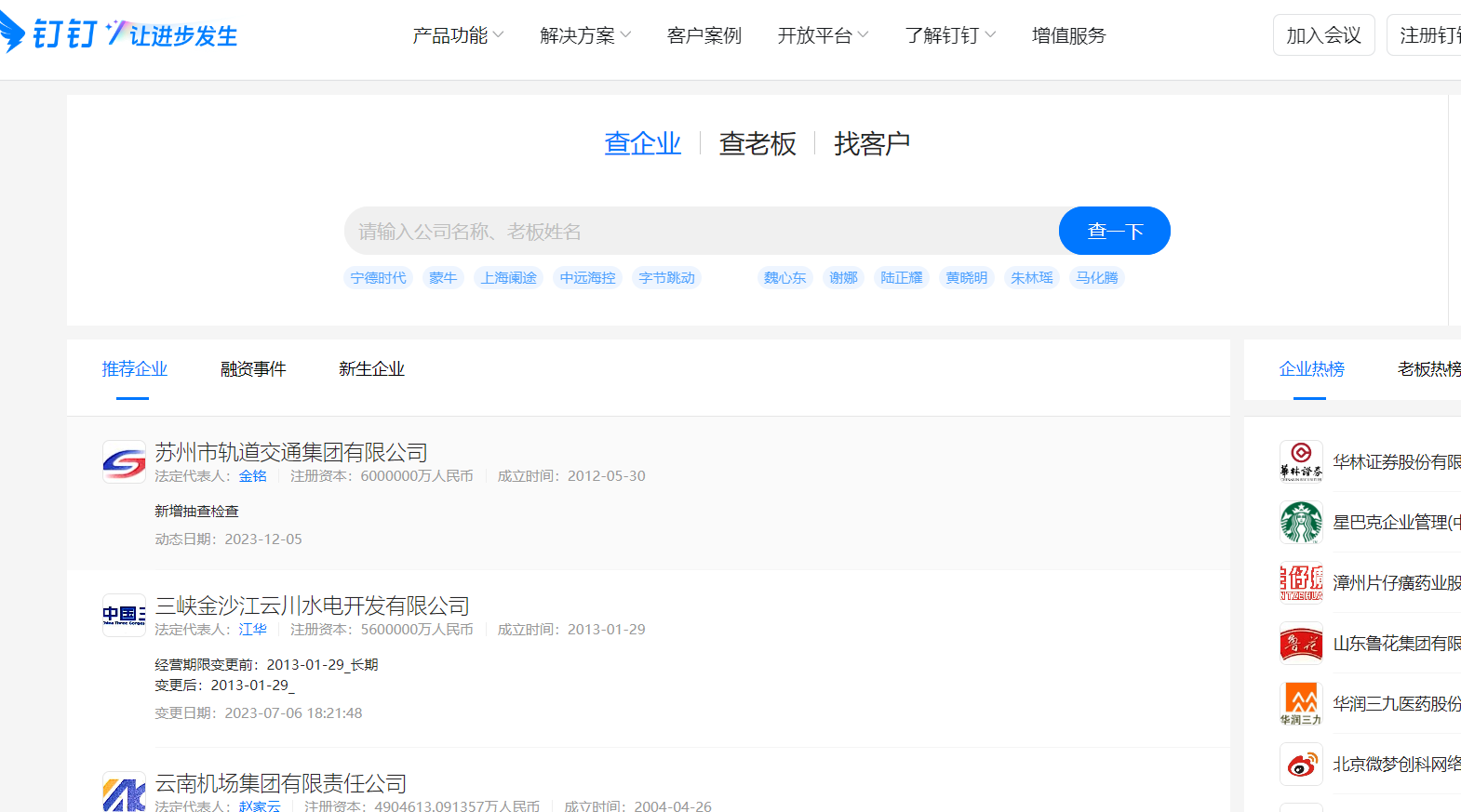Expand the 产品功能 dropdown menu
Viewport: 1461px width, 812px height.
click(x=458, y=35)
